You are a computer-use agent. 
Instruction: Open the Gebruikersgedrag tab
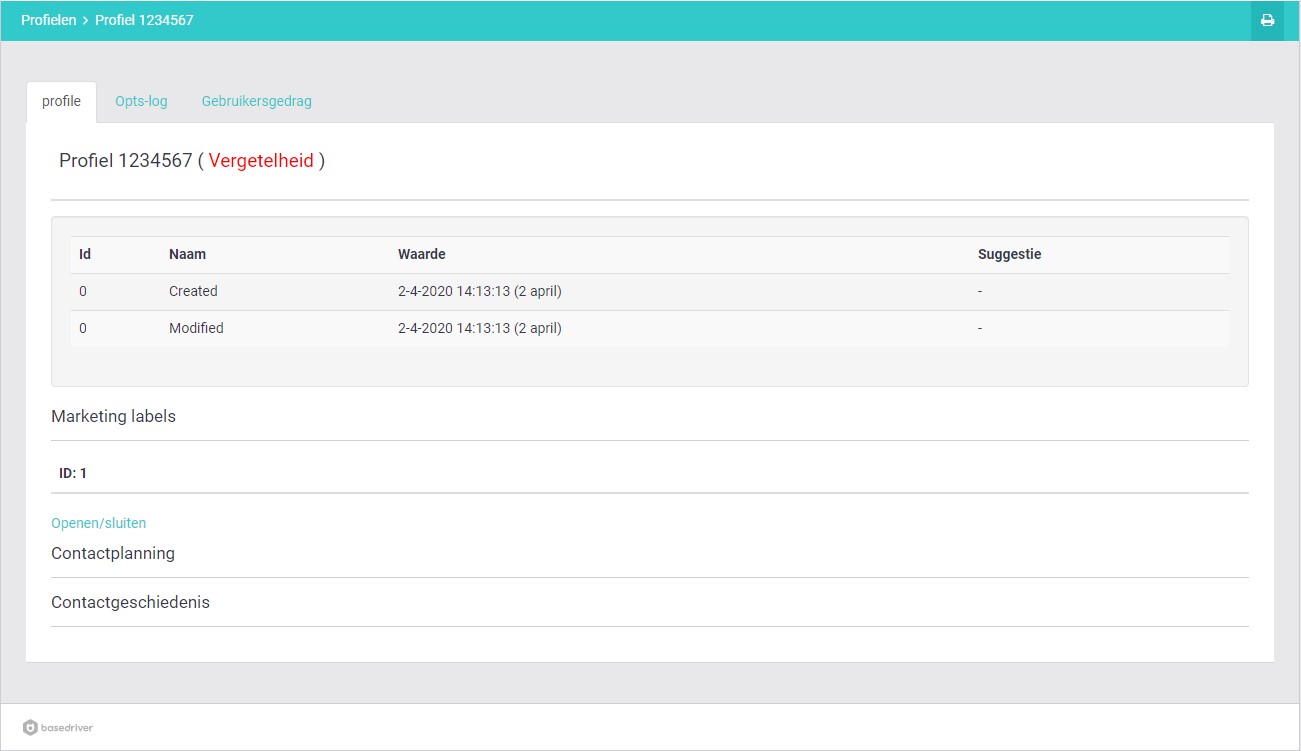click(x=257, y=102)
